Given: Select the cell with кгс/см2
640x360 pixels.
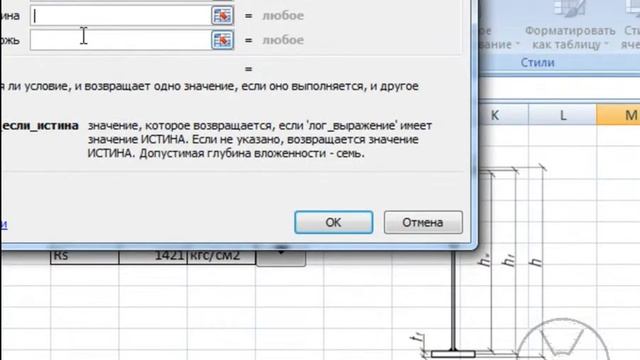Looking at the screenshot, I should (221, 256).
